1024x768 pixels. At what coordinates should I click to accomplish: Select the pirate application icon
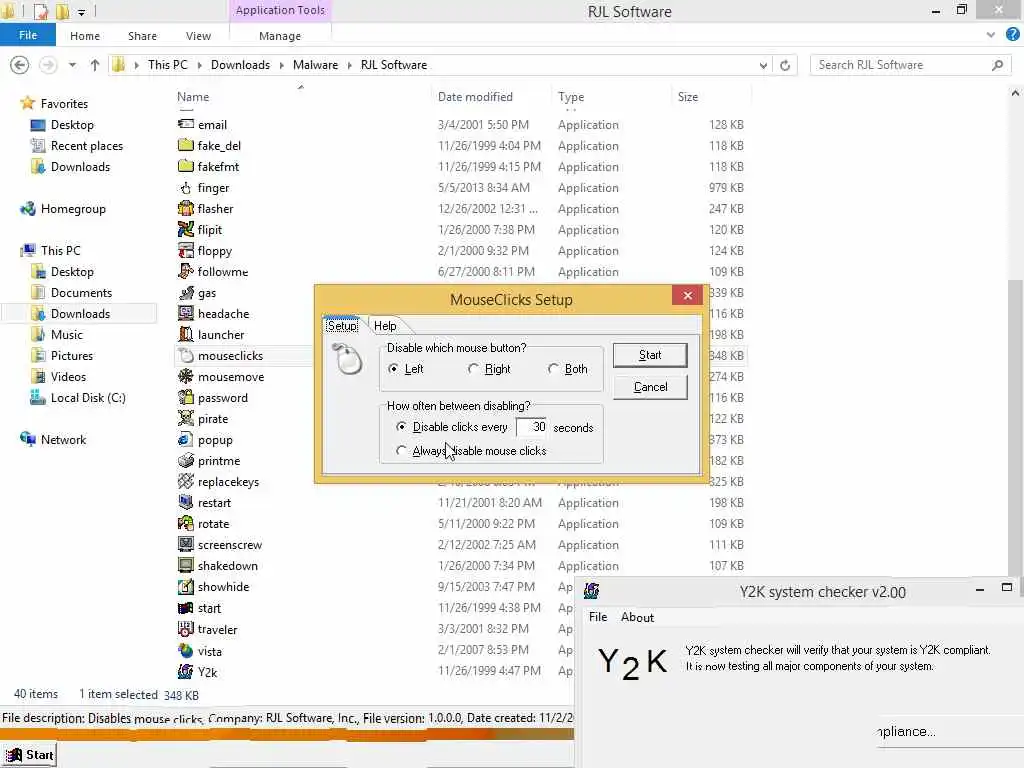(186, 418)
